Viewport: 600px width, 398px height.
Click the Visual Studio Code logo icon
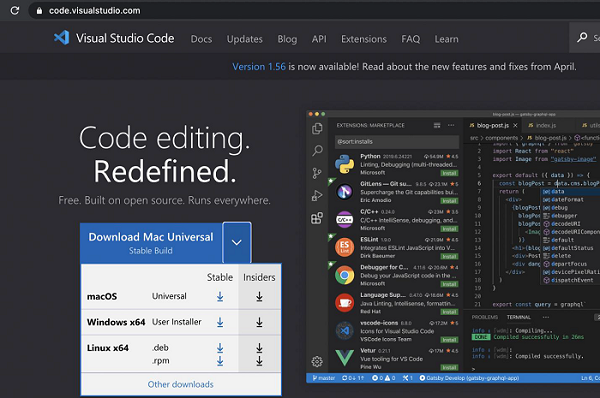62,38
